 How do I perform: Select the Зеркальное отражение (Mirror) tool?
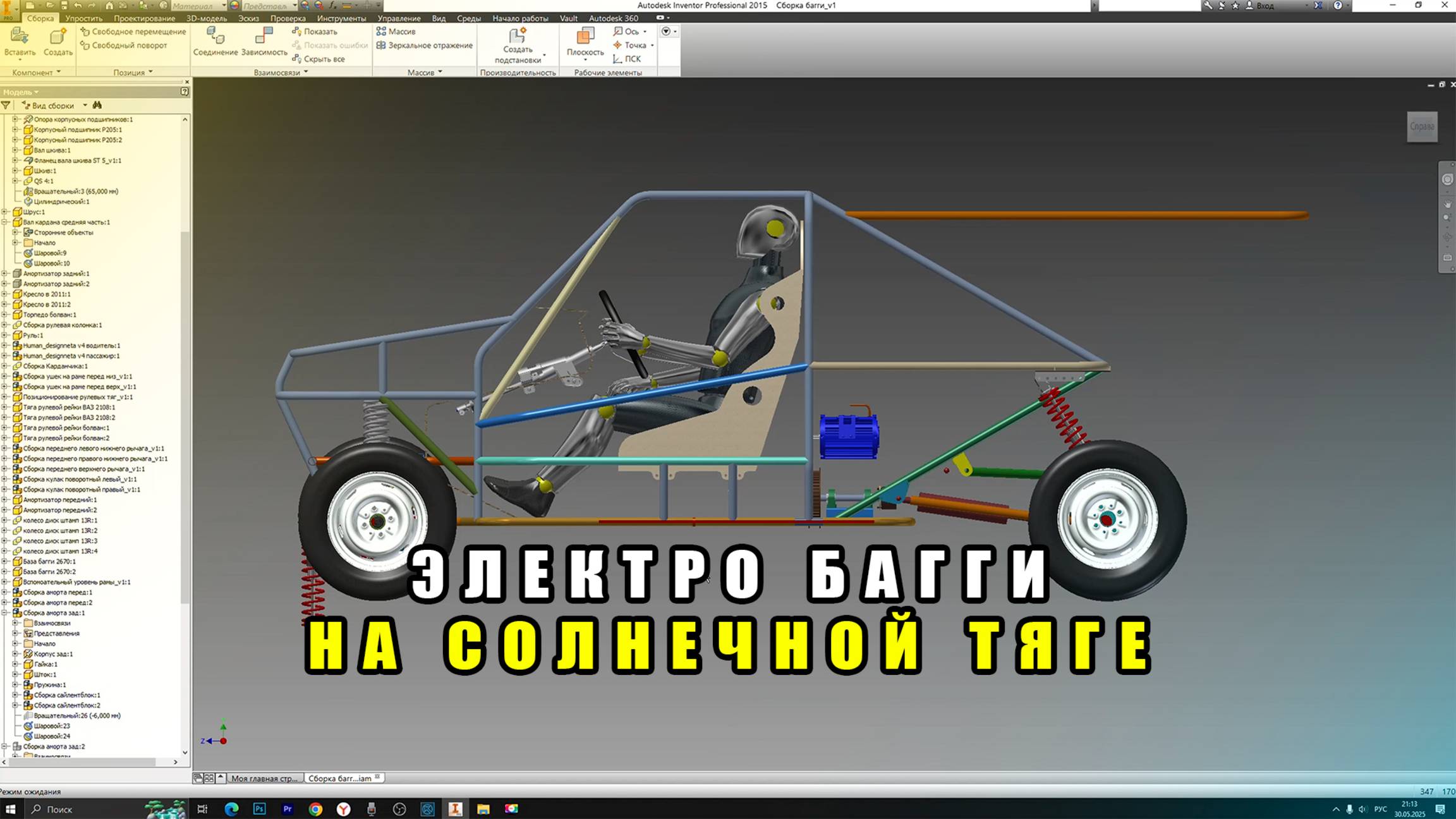click(x=425, y=45)
